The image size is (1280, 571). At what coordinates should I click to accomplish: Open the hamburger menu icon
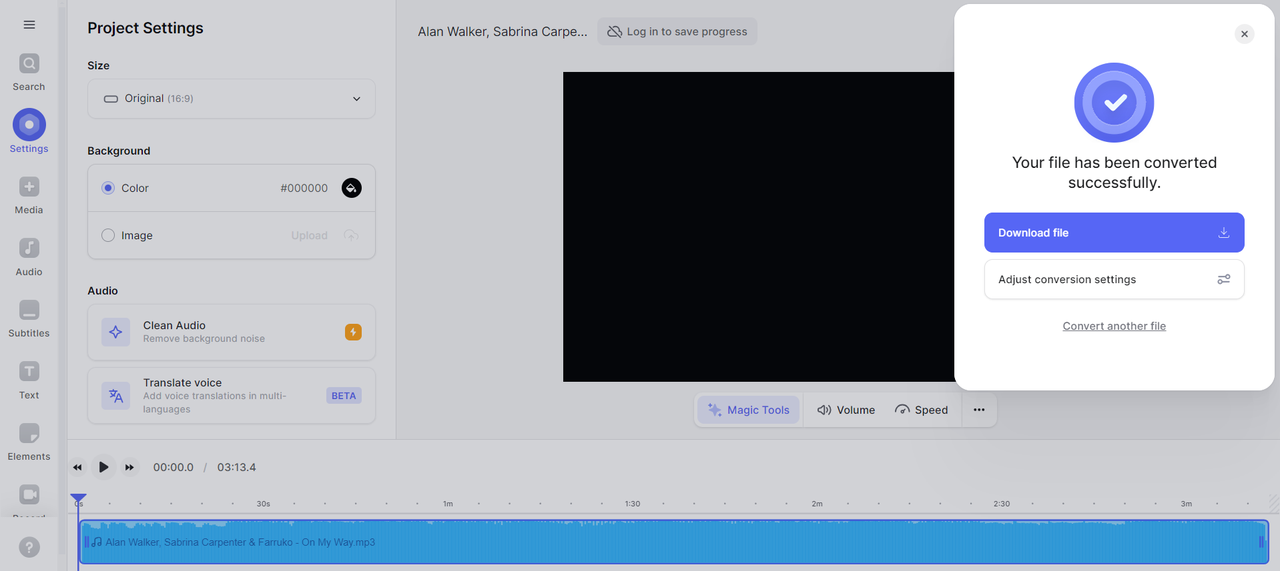click(x=29, y=25)
